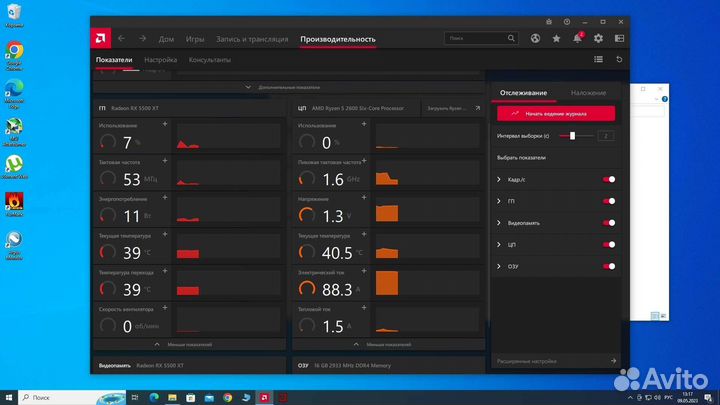Viewport: 720px width, 405px height.
Task: Go forward with the right arrow
Action: click(142, 39)
